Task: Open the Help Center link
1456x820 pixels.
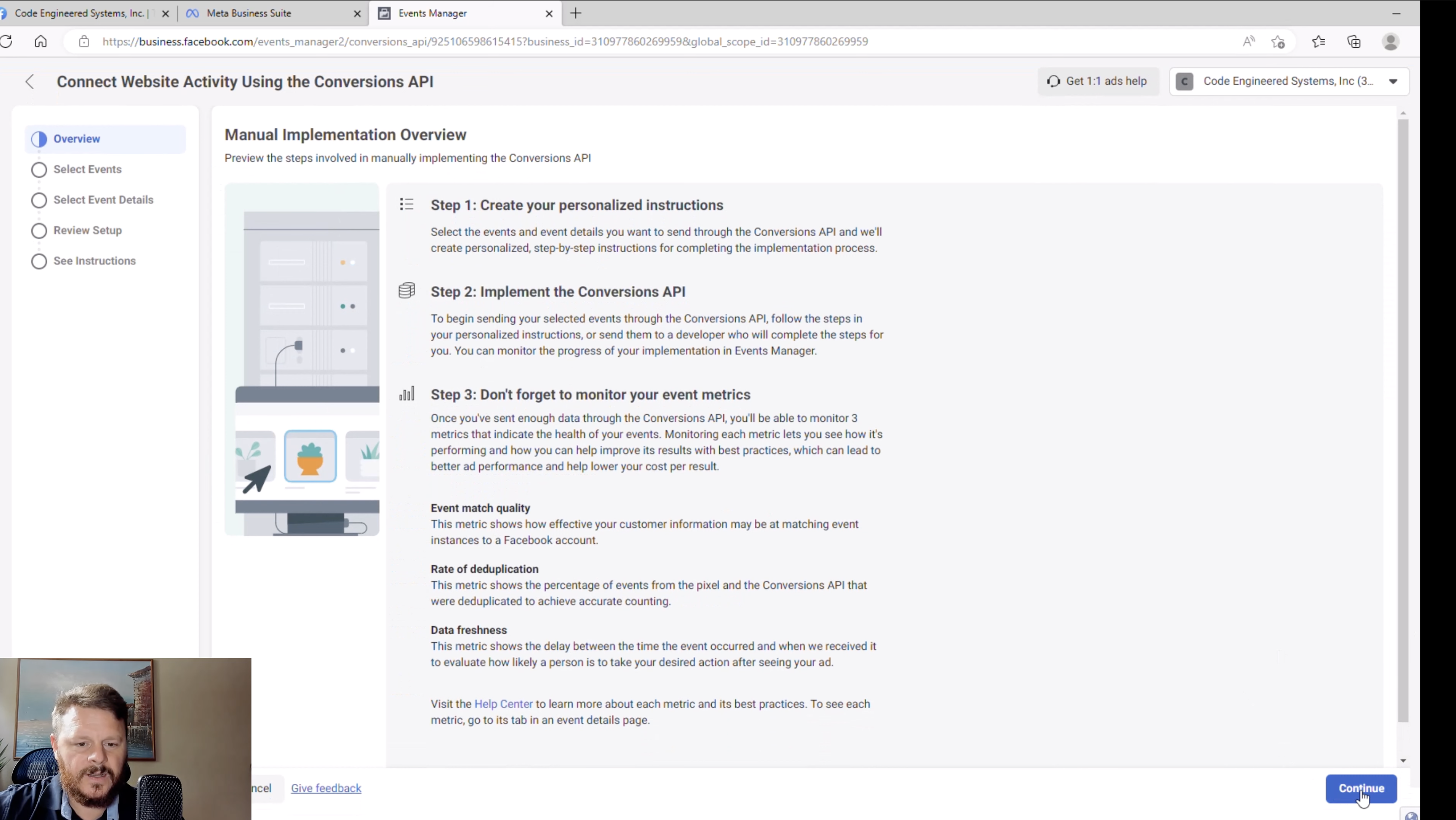Action: 503,704
